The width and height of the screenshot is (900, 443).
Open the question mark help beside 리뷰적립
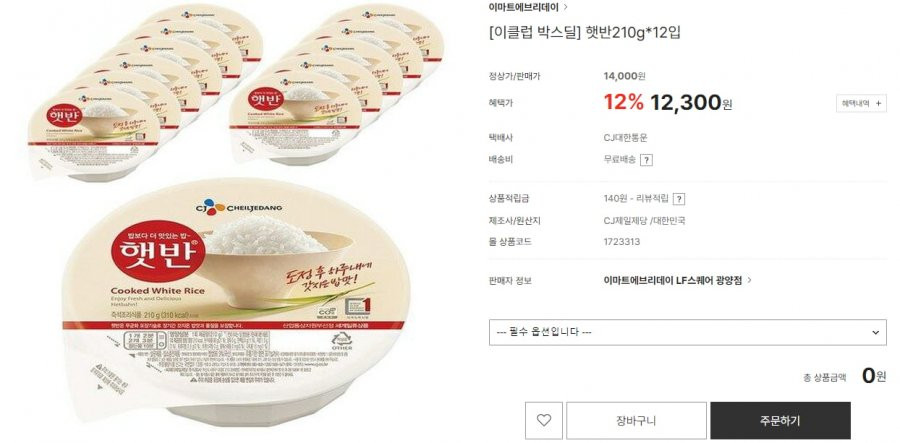pos(678,199)
